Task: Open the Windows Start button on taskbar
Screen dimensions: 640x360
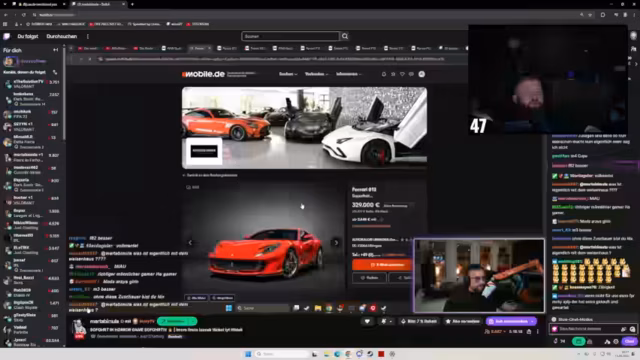Action: [x=248, y=354]
